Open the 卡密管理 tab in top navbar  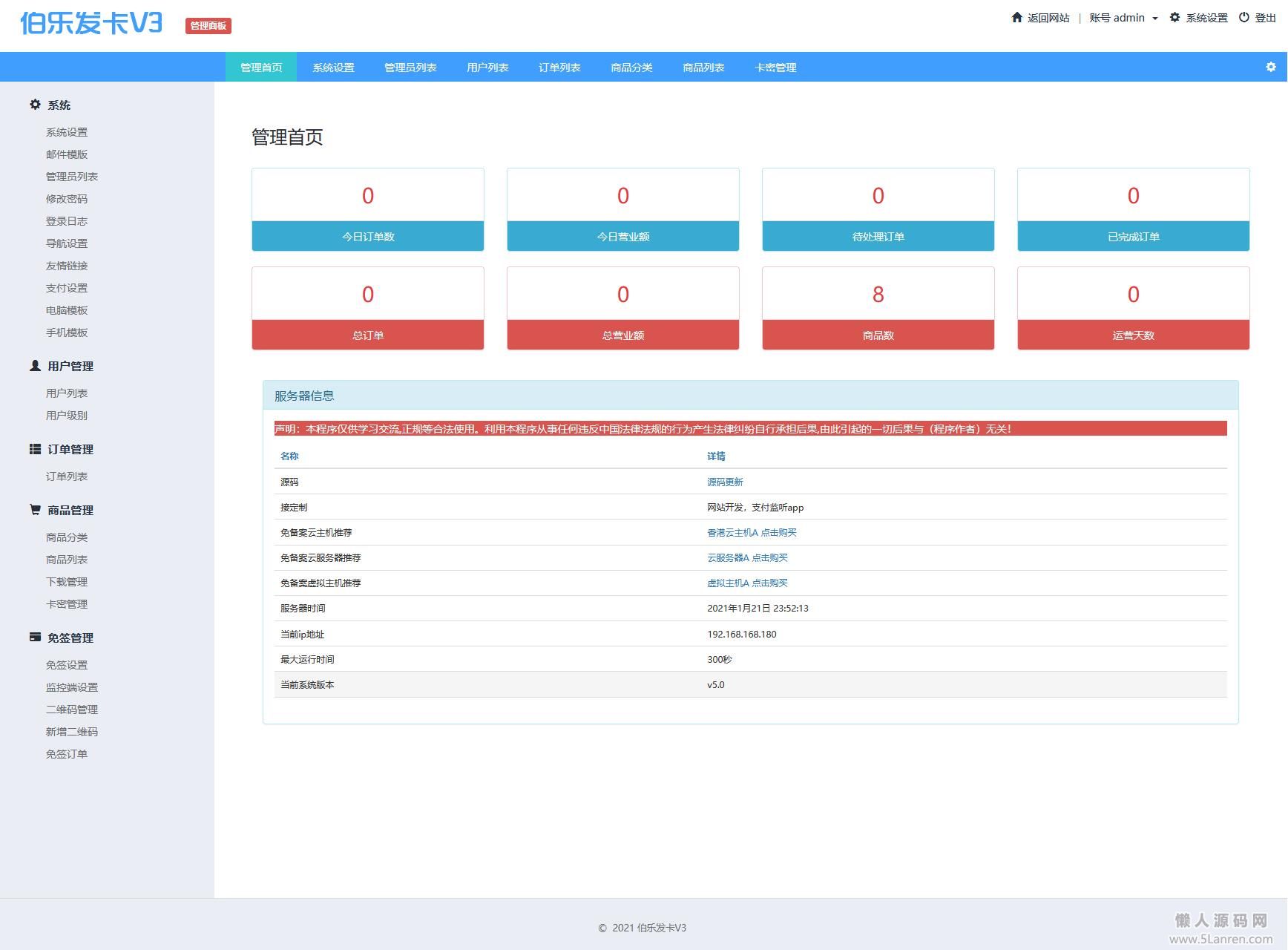tap(775, 68)
